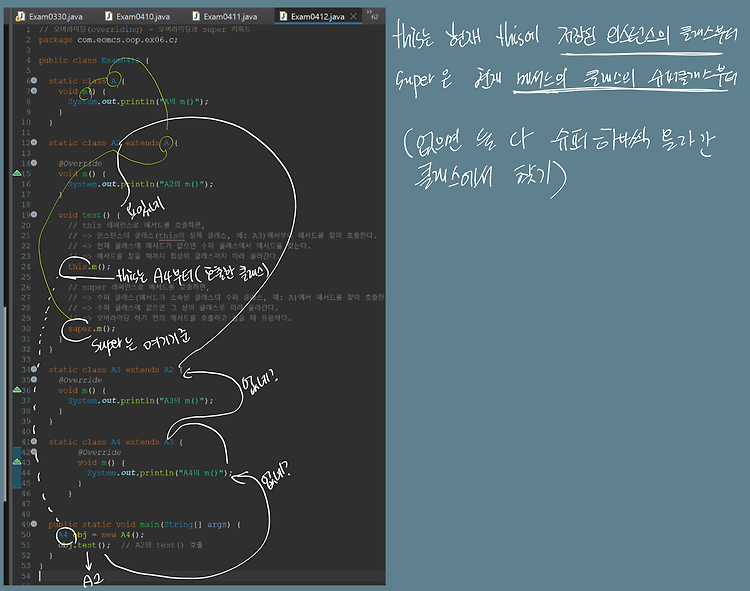
Task: Click the override indicator triangle on line 15
Action: pos(17,173)
